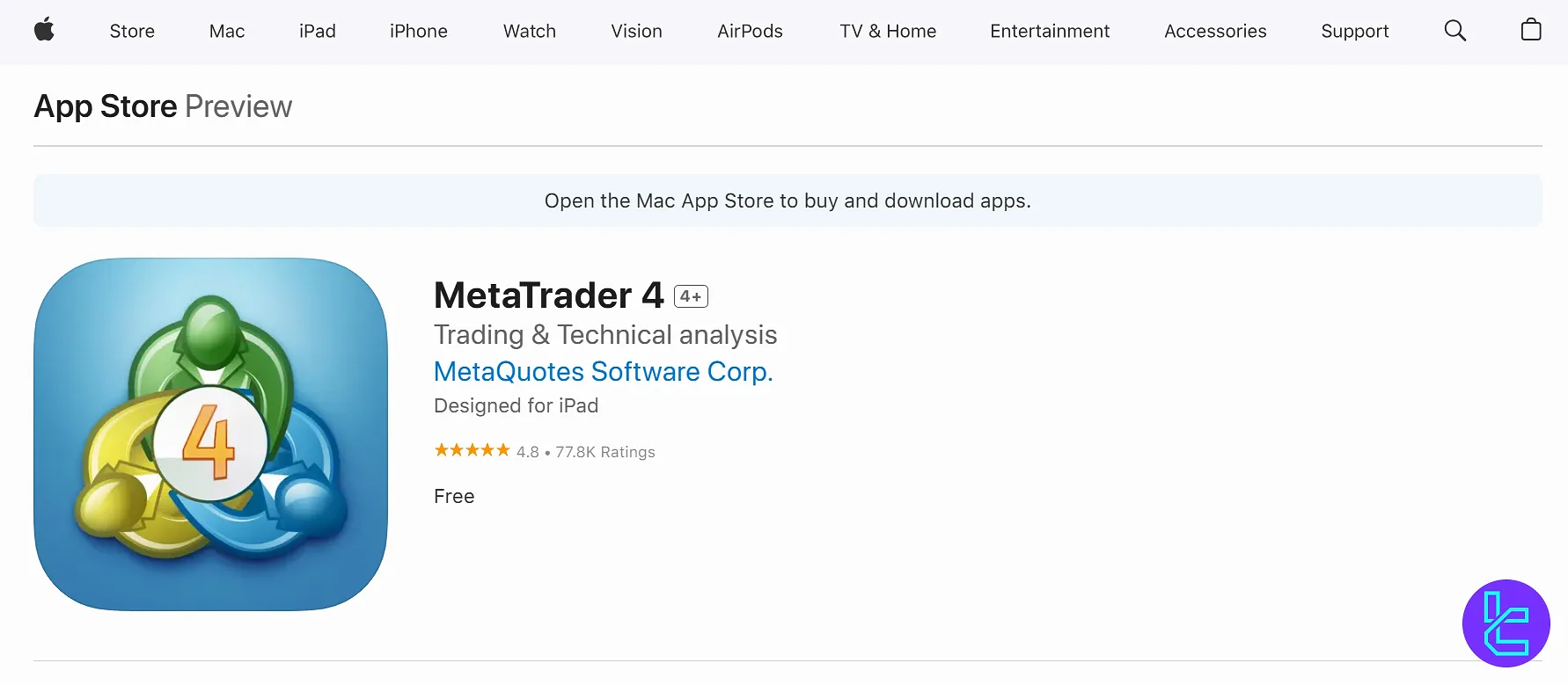The image size is (1568, 685).
Task: Open MetaQuotes Software Corp. developer link
Action: 604,372
